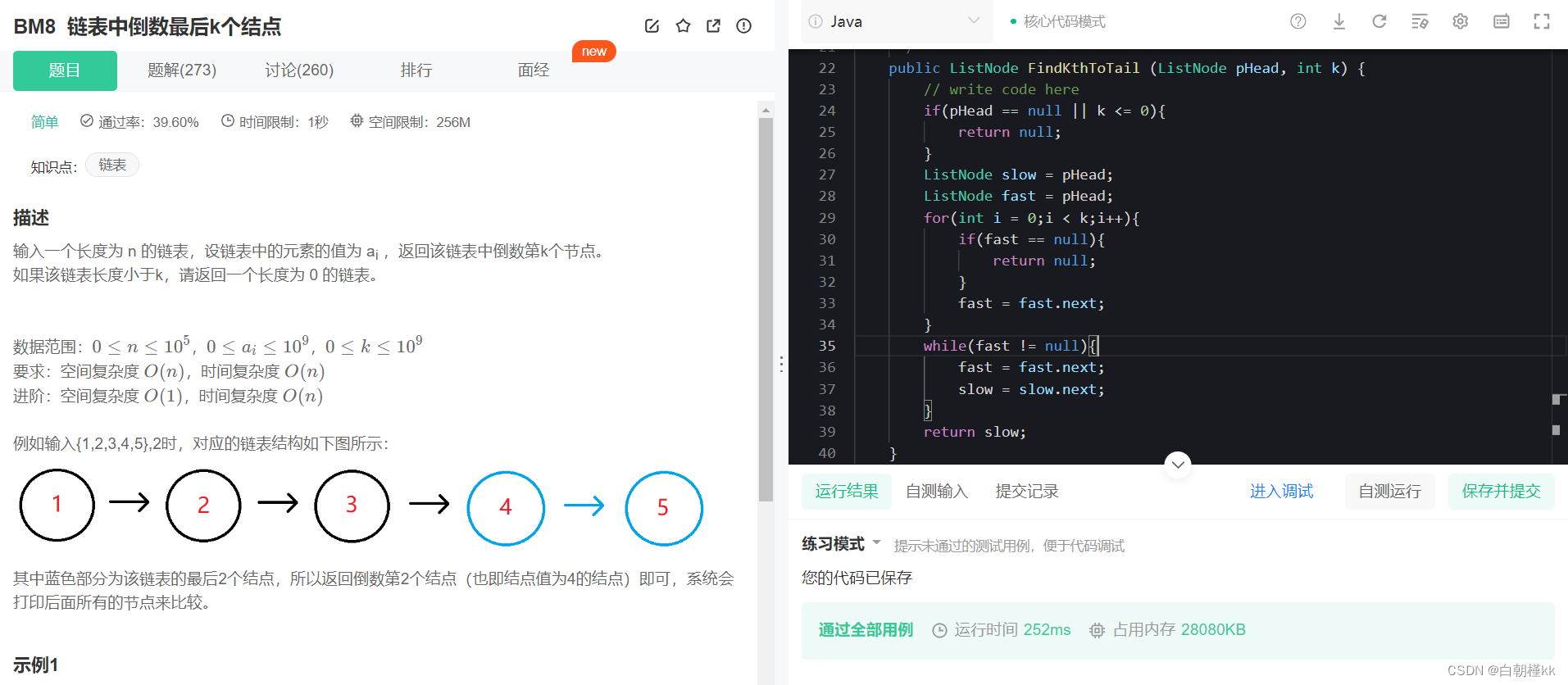Switch to the 题目 tab
The image size is (1568, 685).
tap(65, 70)
